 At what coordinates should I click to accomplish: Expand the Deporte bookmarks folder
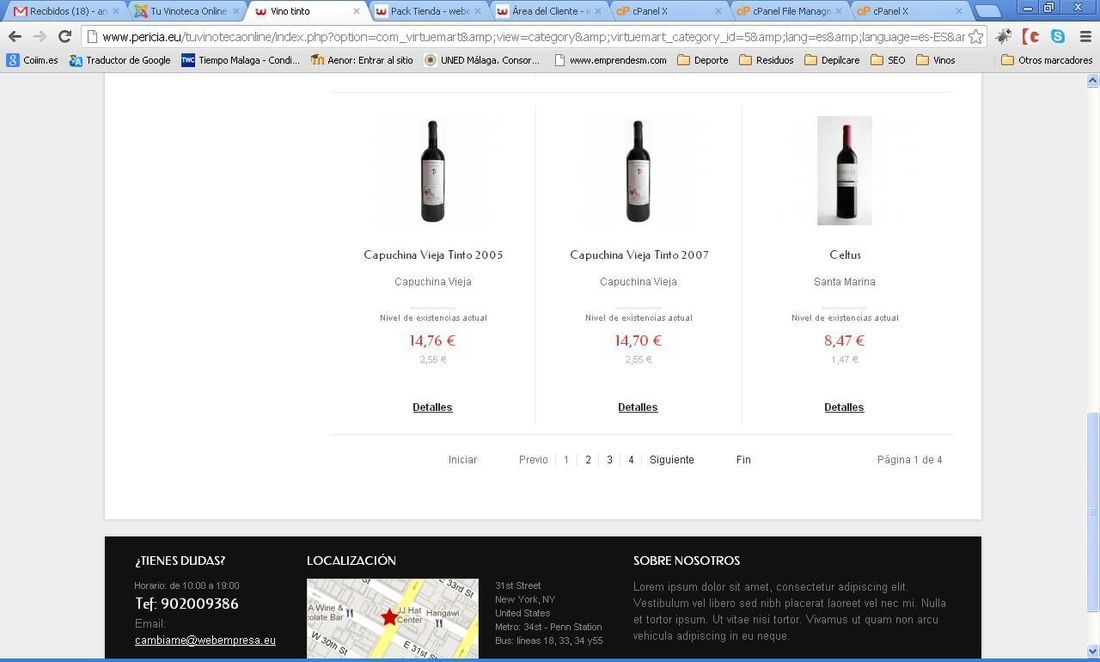coord(703,60)
